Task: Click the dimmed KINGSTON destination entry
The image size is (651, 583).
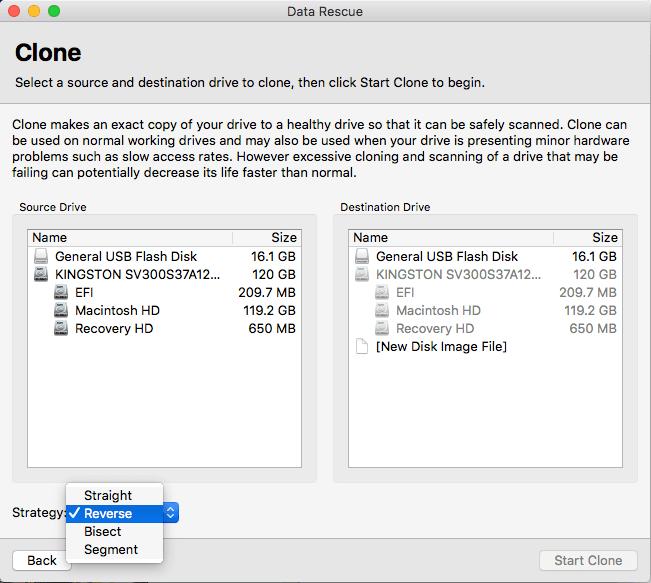Action: click(485, 274)
